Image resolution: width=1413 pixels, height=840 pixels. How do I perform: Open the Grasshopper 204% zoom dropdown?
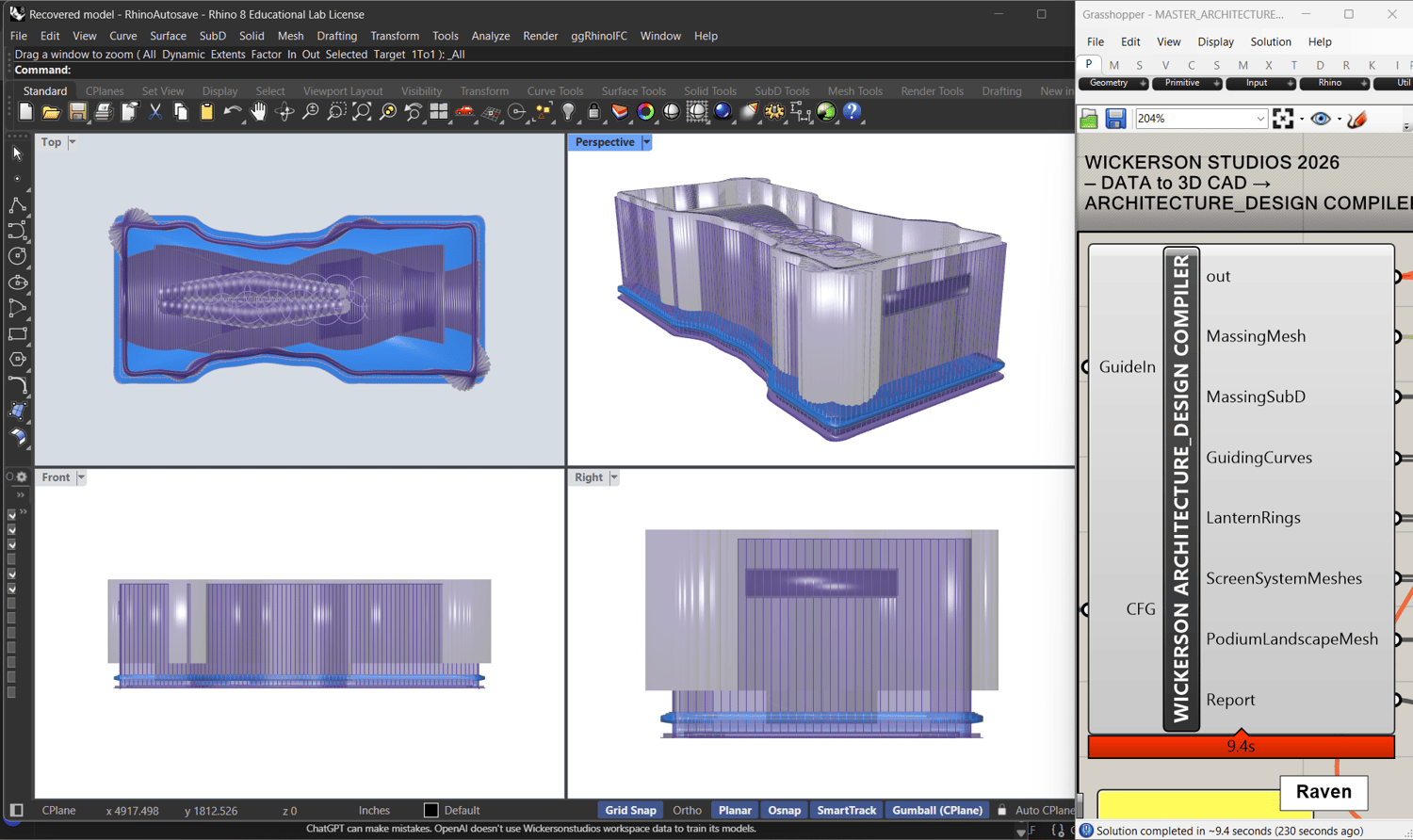[1259, 119]
